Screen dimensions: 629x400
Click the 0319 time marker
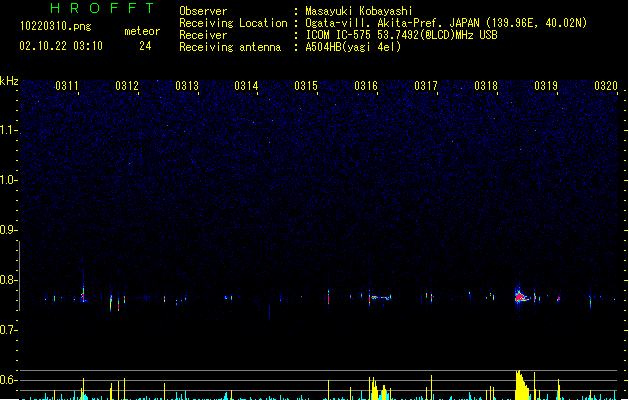coord(546,86)
